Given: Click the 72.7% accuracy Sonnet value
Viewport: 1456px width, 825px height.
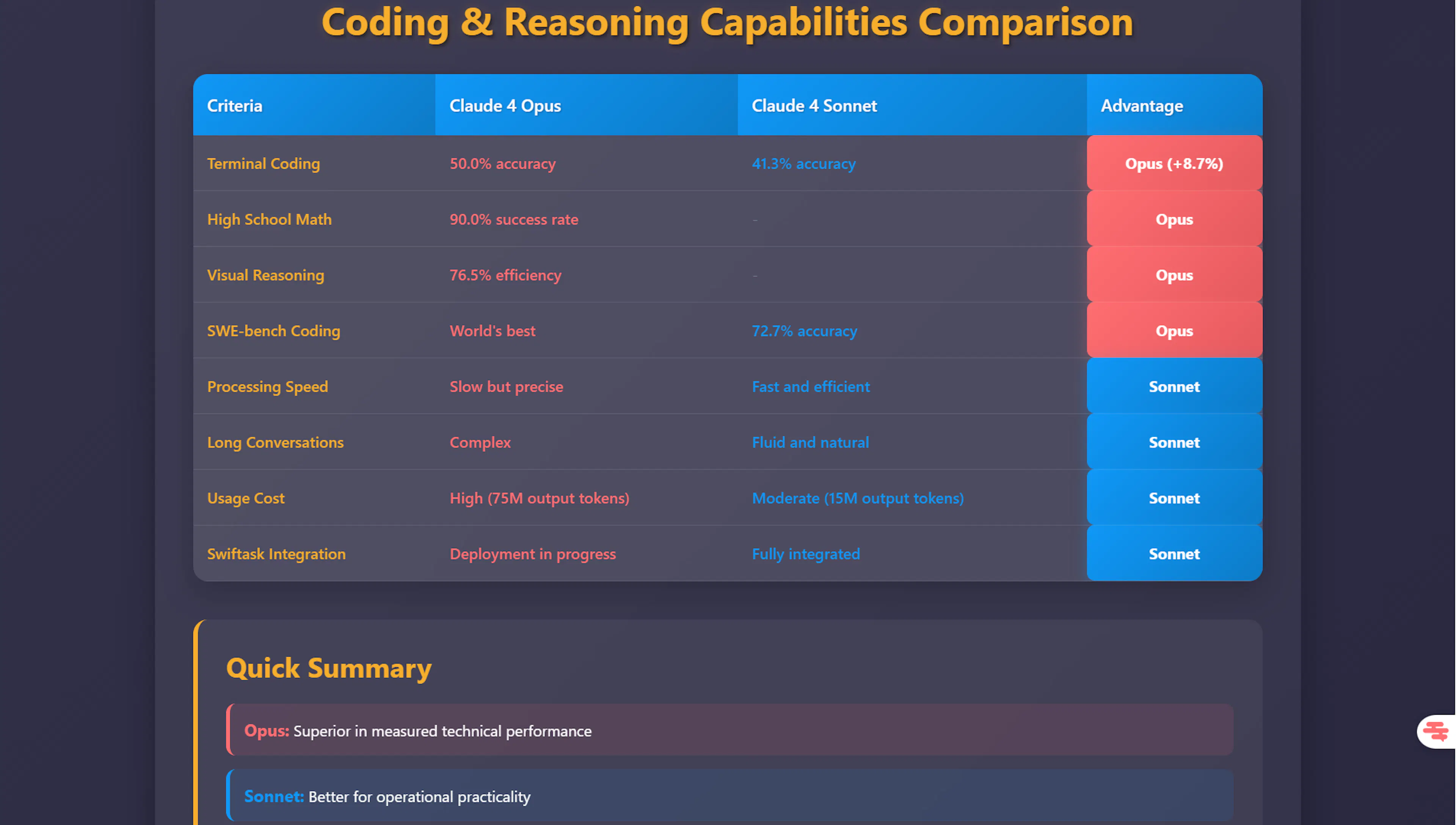Looking at the screenshot, I should point(804,331).
